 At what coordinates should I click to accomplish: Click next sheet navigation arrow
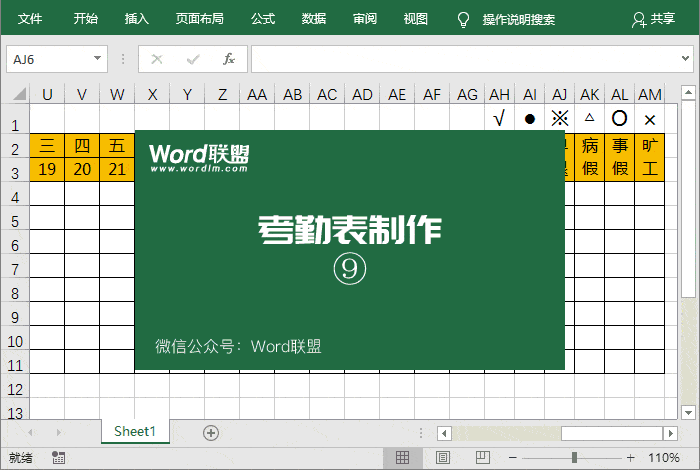pyautogui.click(x=58, y=432)
